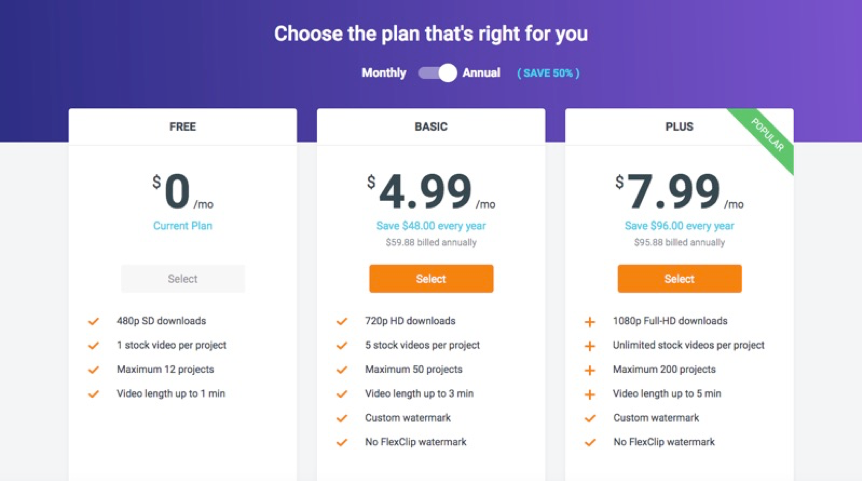Image resolution: width=862 pixels, height=481 pixels.
Task: Click the Save $96.00 every year text
Action: coord(679,226)
